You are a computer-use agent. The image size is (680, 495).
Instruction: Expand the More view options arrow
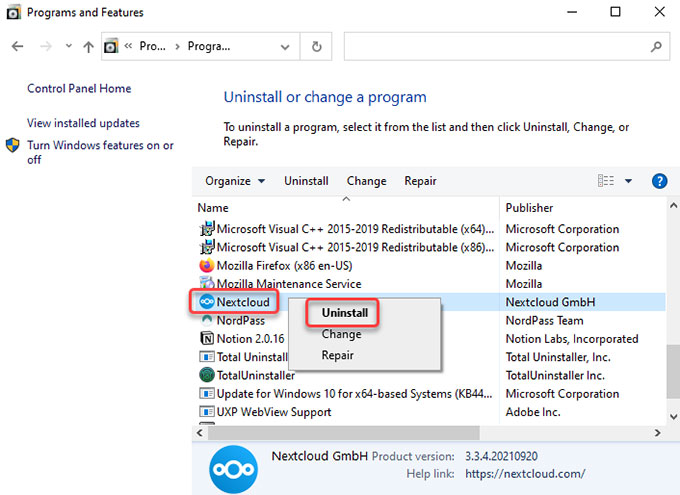click(628, 181)
